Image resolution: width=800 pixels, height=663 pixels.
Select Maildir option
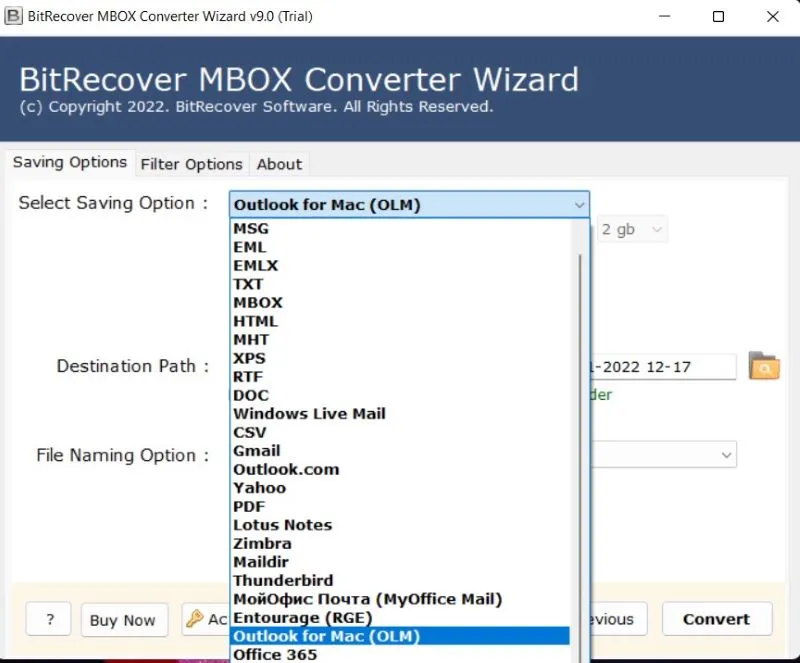pyautogui.click(x=401, y=562)
